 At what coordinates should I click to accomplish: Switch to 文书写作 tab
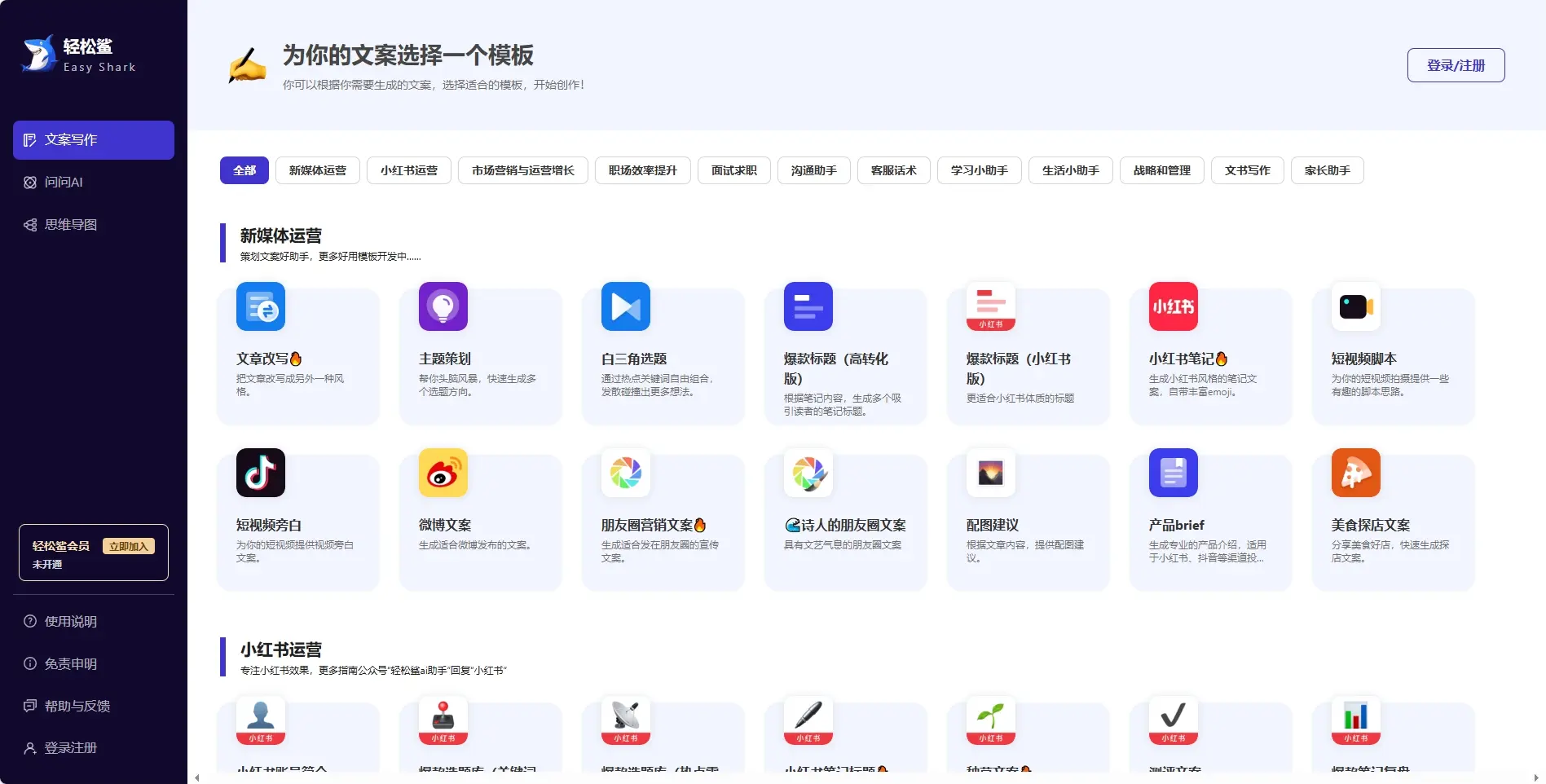click(1248, 170)
